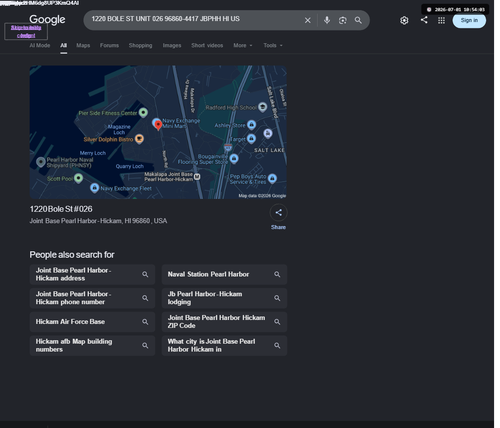Click the Quarry Loch label on map
The image size is (500, 428).
click(x=130, y=166)
